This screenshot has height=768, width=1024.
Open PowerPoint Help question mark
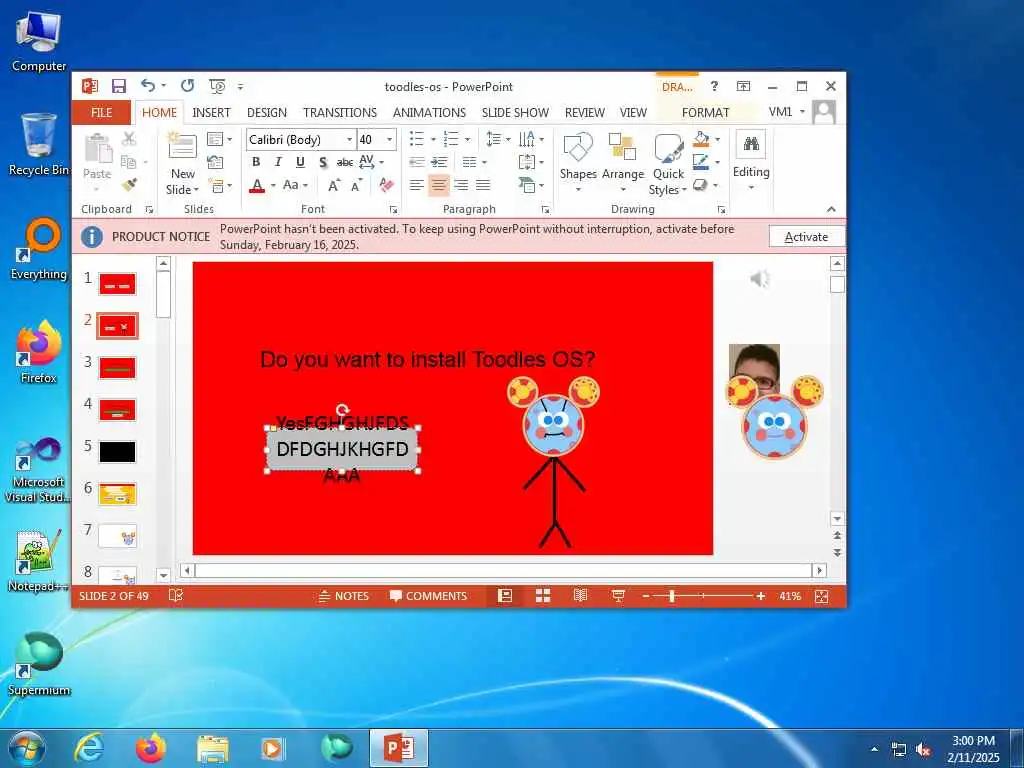tap(714, 86)
